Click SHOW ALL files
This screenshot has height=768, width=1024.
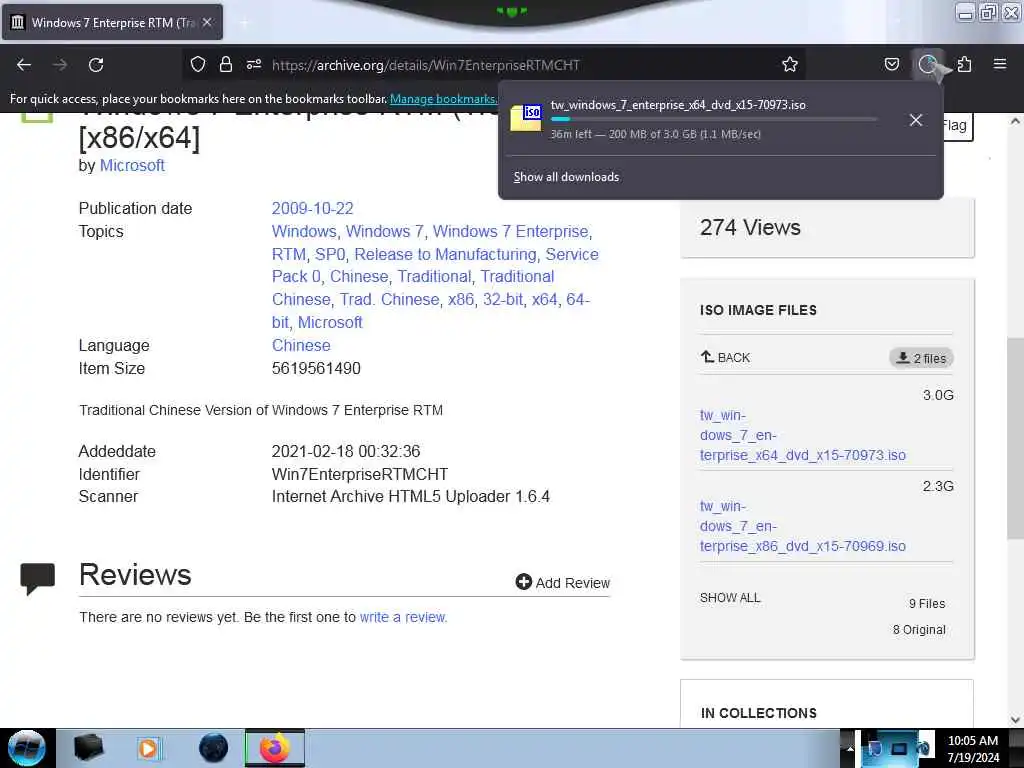pyautogui.click(x=730, y=598)
